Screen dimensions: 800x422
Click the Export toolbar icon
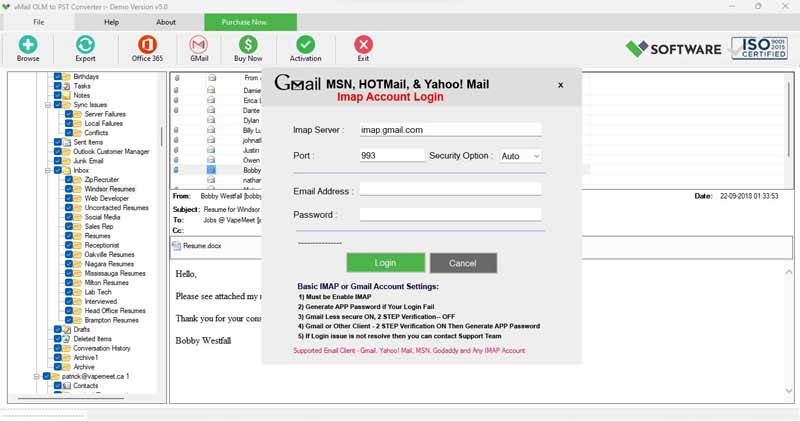[x=85, y=45]
